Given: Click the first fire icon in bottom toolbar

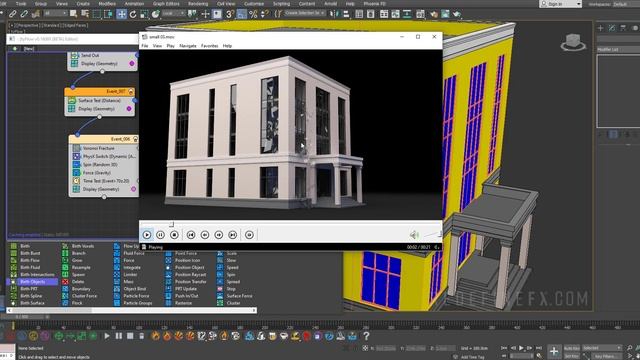Looking at the screenshot, I should [x=155, y=336].
